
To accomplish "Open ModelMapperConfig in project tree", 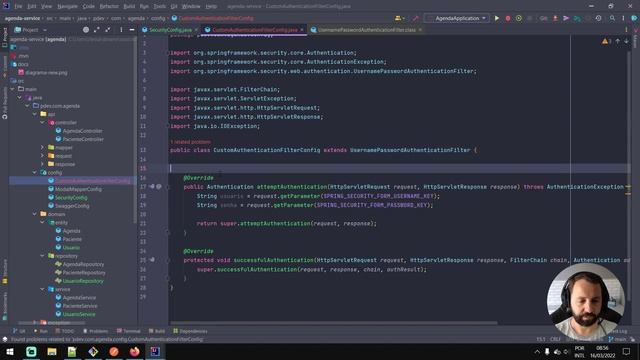I will (x=78, y=189).
